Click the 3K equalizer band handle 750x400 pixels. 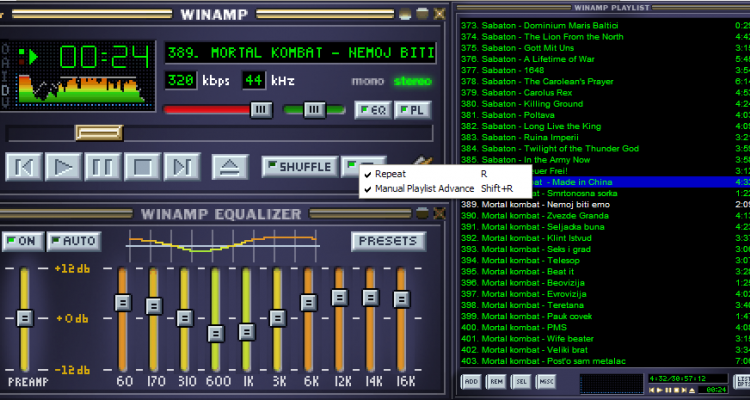[278, 318]
